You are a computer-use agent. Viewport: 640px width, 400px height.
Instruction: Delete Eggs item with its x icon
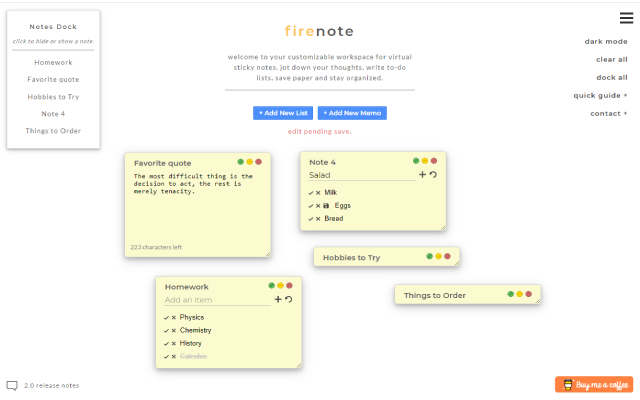[x=318, y=206]
